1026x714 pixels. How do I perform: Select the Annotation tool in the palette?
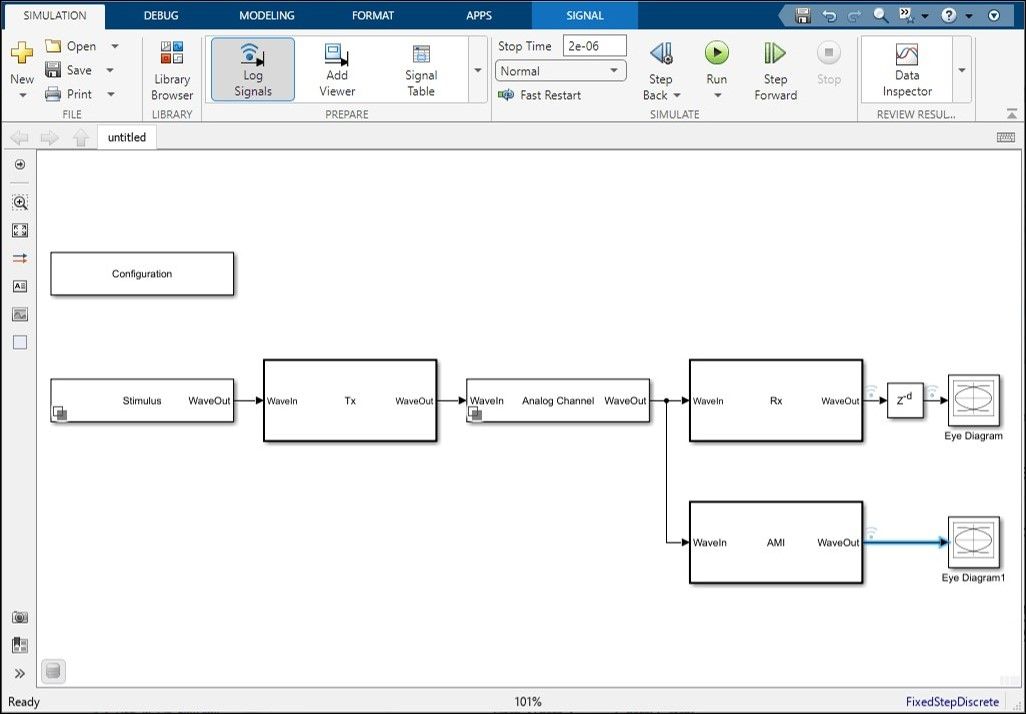tap(20, 286)
